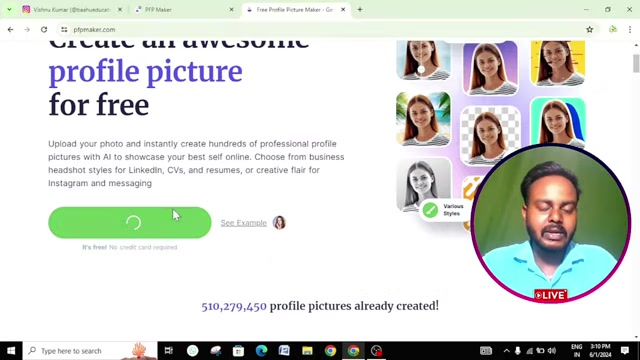The height and width of the screenshot is (360, 640).
Task: Open the tab search dropdown arrow
Action: [9, 9]
